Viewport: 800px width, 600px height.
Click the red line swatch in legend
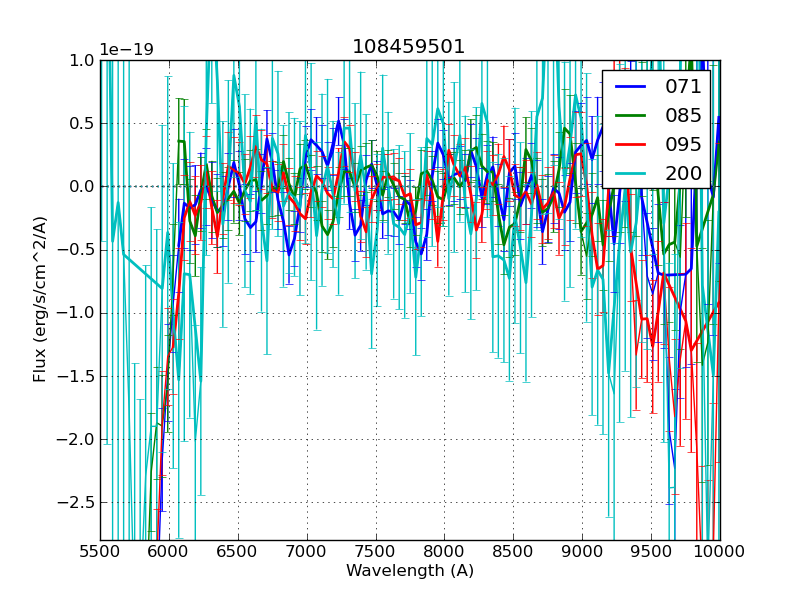[x=632, y=145]
